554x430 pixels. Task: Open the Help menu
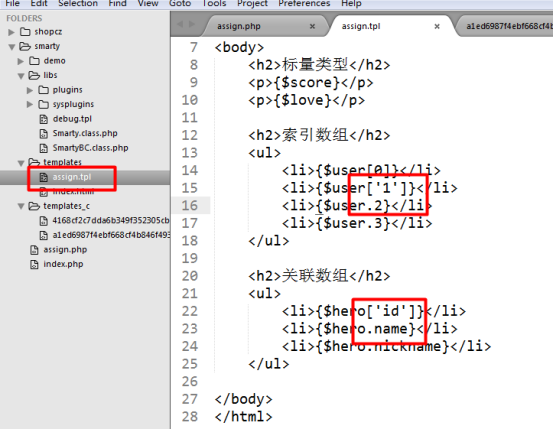click(351, 3)
